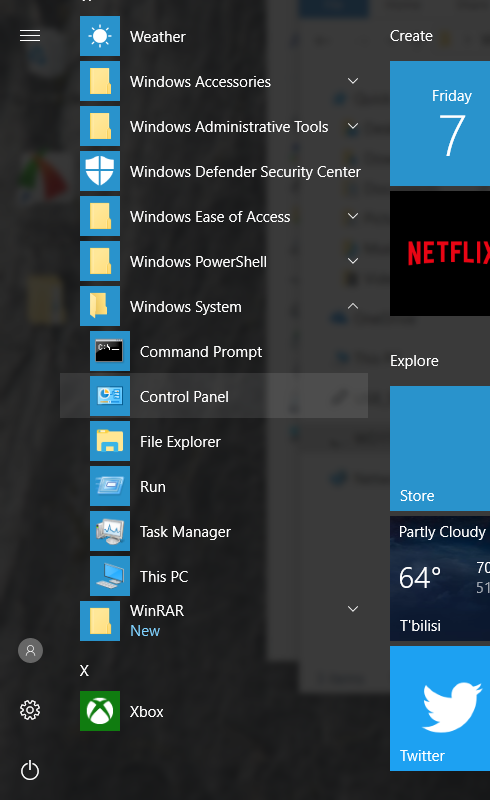Open the Netflix tile
The width and height of the screenshot is (490, 800).
(x=440, y=254)
